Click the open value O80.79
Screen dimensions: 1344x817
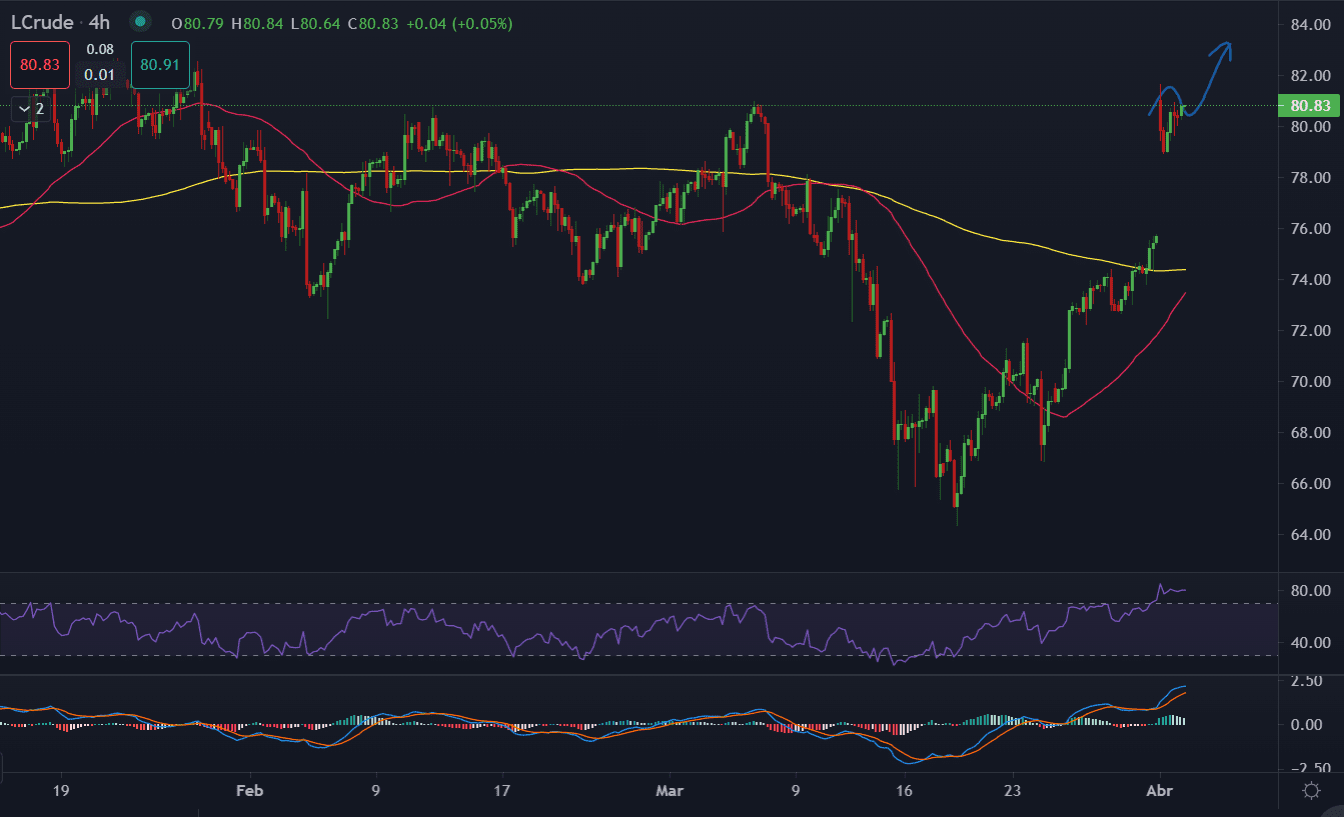click(198, 23)
